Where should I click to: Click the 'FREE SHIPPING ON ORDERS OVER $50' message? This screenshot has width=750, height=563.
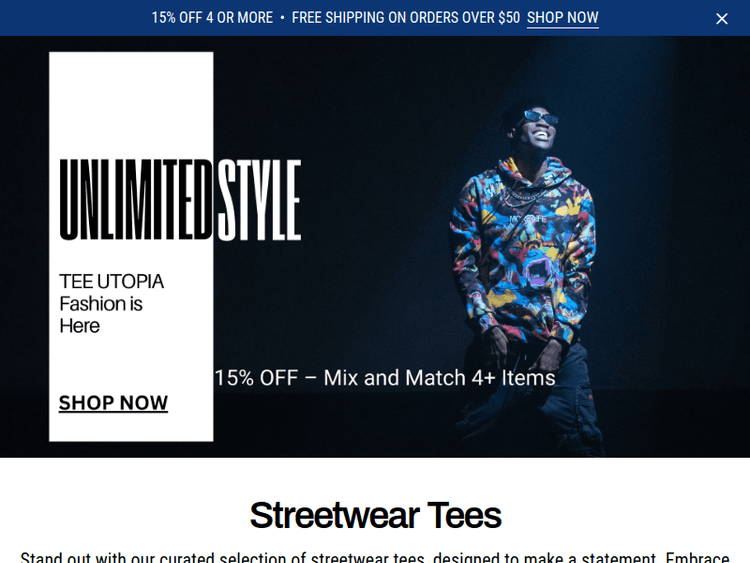tap(406, 18)
